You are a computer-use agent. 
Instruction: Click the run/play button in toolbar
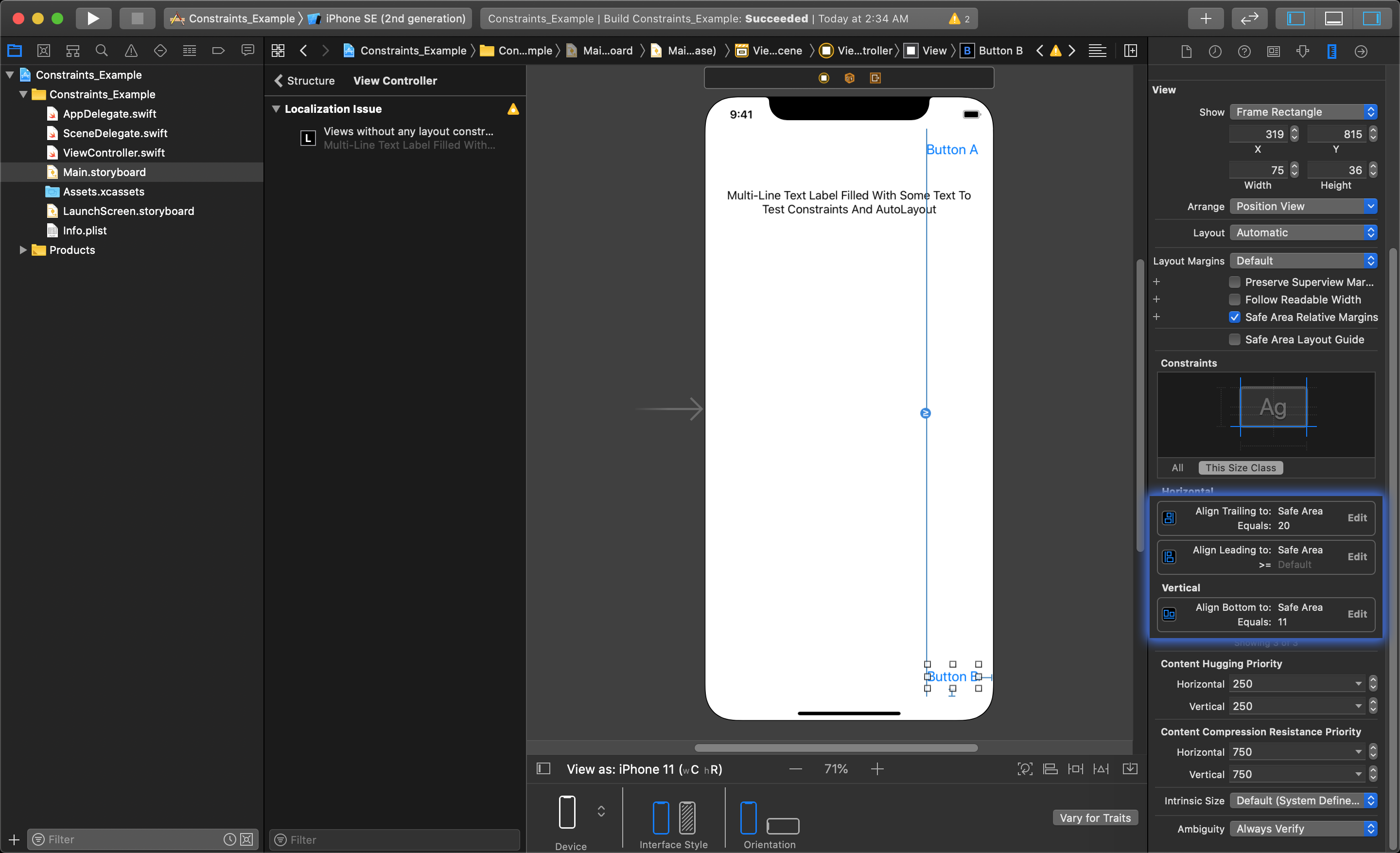tap(93, 17)
